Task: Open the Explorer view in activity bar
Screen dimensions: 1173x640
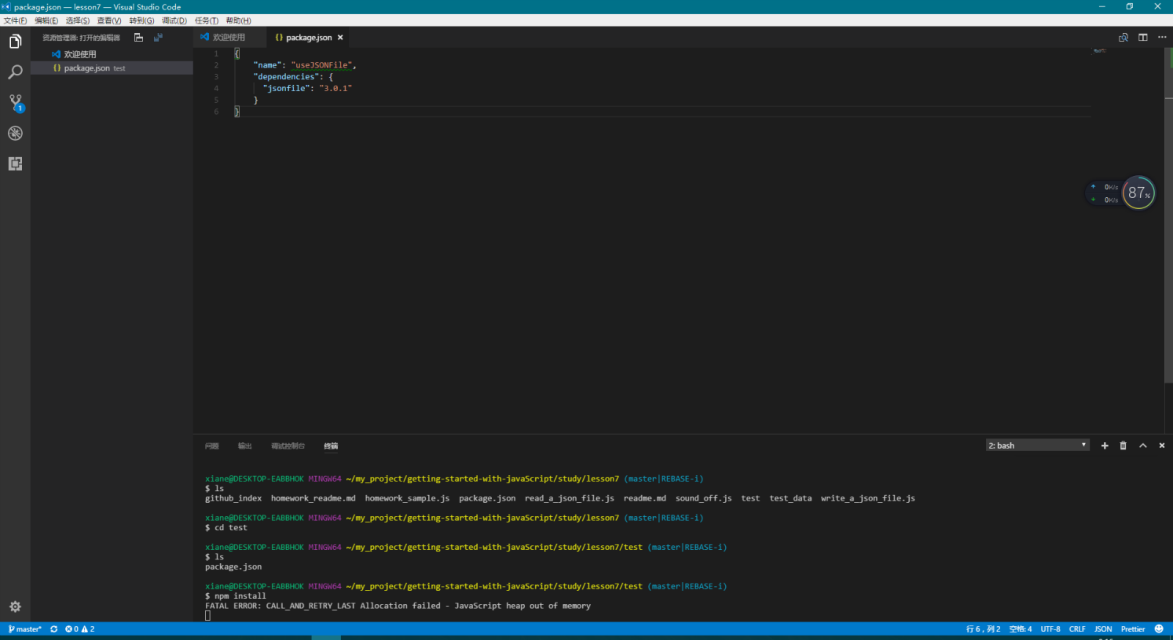Action: [x=15, y=42]
